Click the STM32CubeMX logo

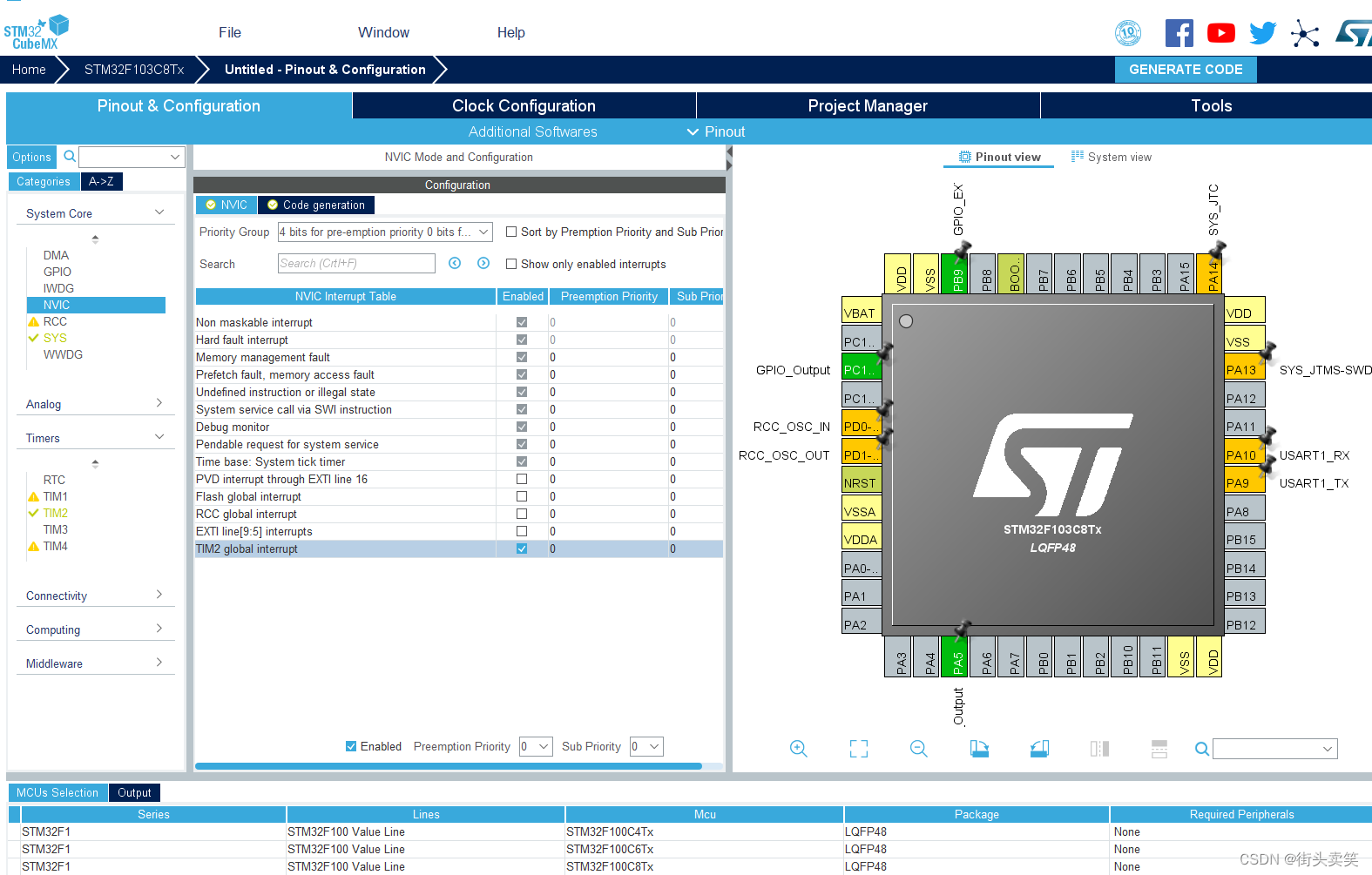[36, 32]
